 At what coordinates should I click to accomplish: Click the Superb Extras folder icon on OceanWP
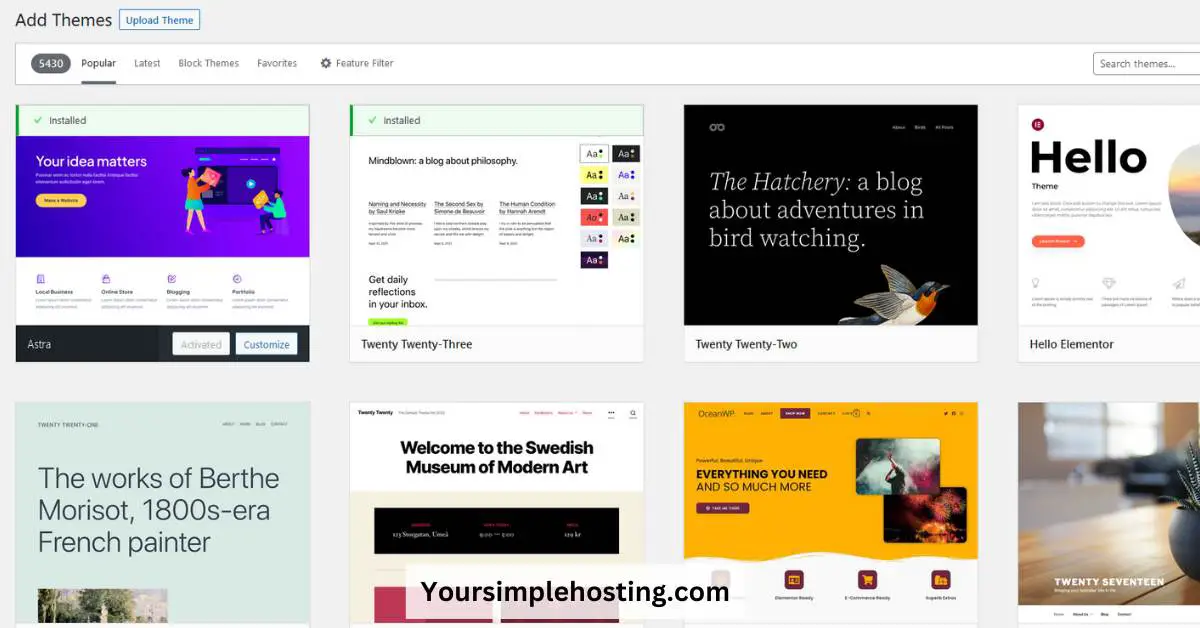(x=940, y=580)
